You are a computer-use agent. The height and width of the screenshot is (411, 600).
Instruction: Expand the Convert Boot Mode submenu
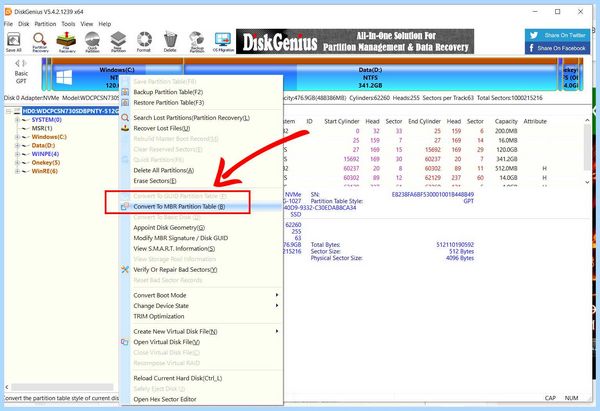(x=277, y=295)
